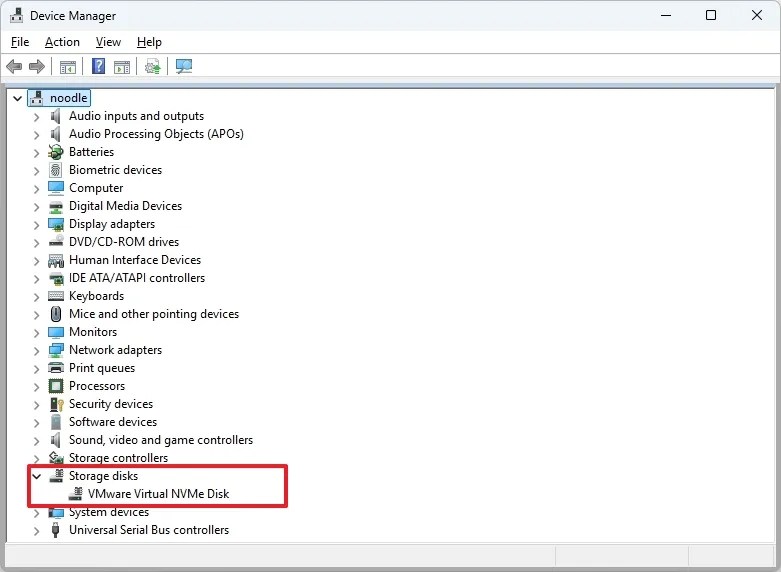
Task: Click the Digital Media Devices icon
Action: pyautogui.click(x=56, y=206)
